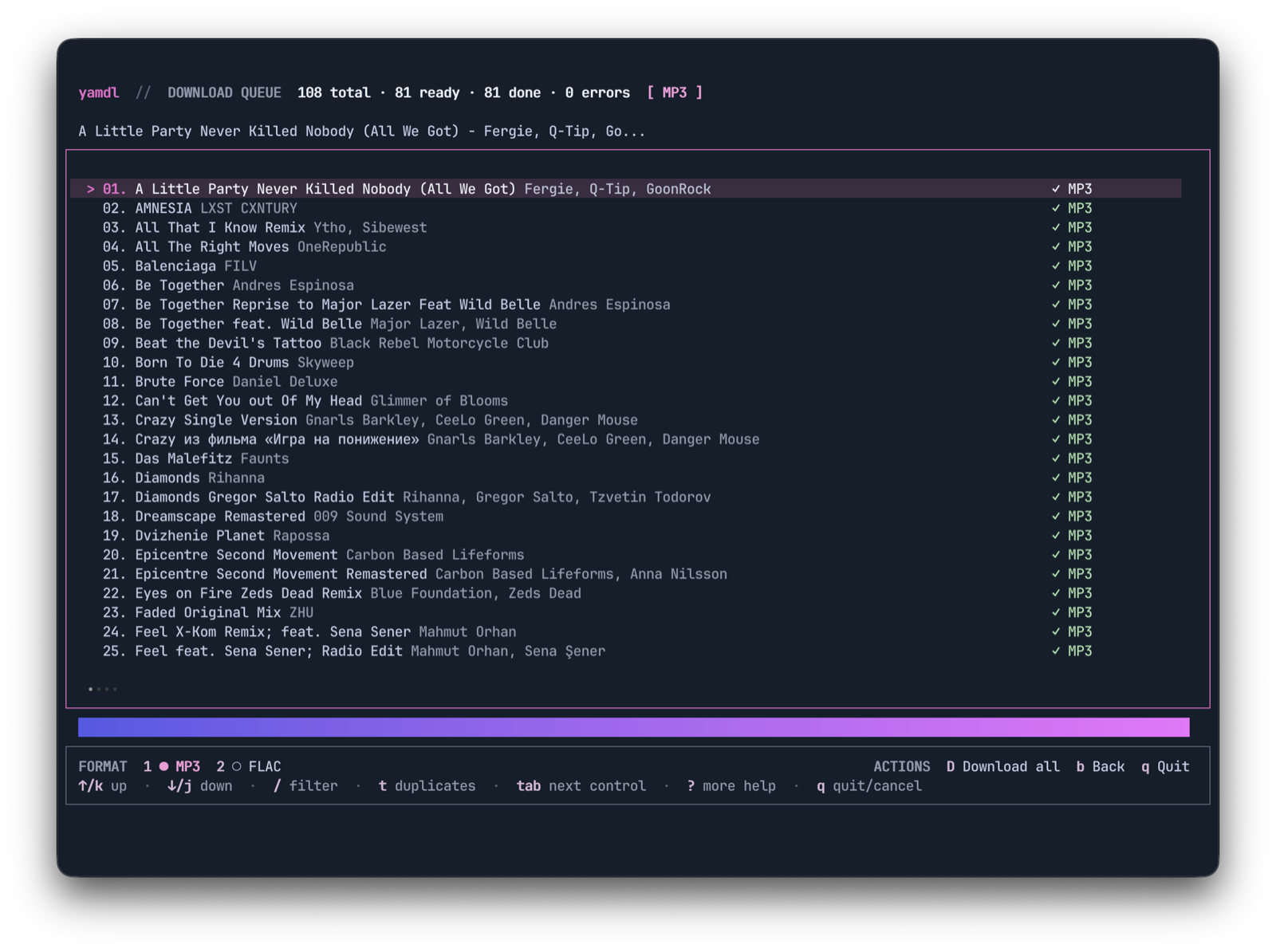Image resolution: width=1276 pixels, height=952 pixels.
Task: Click the page indicator dots
Action: [x=103, y=689]
